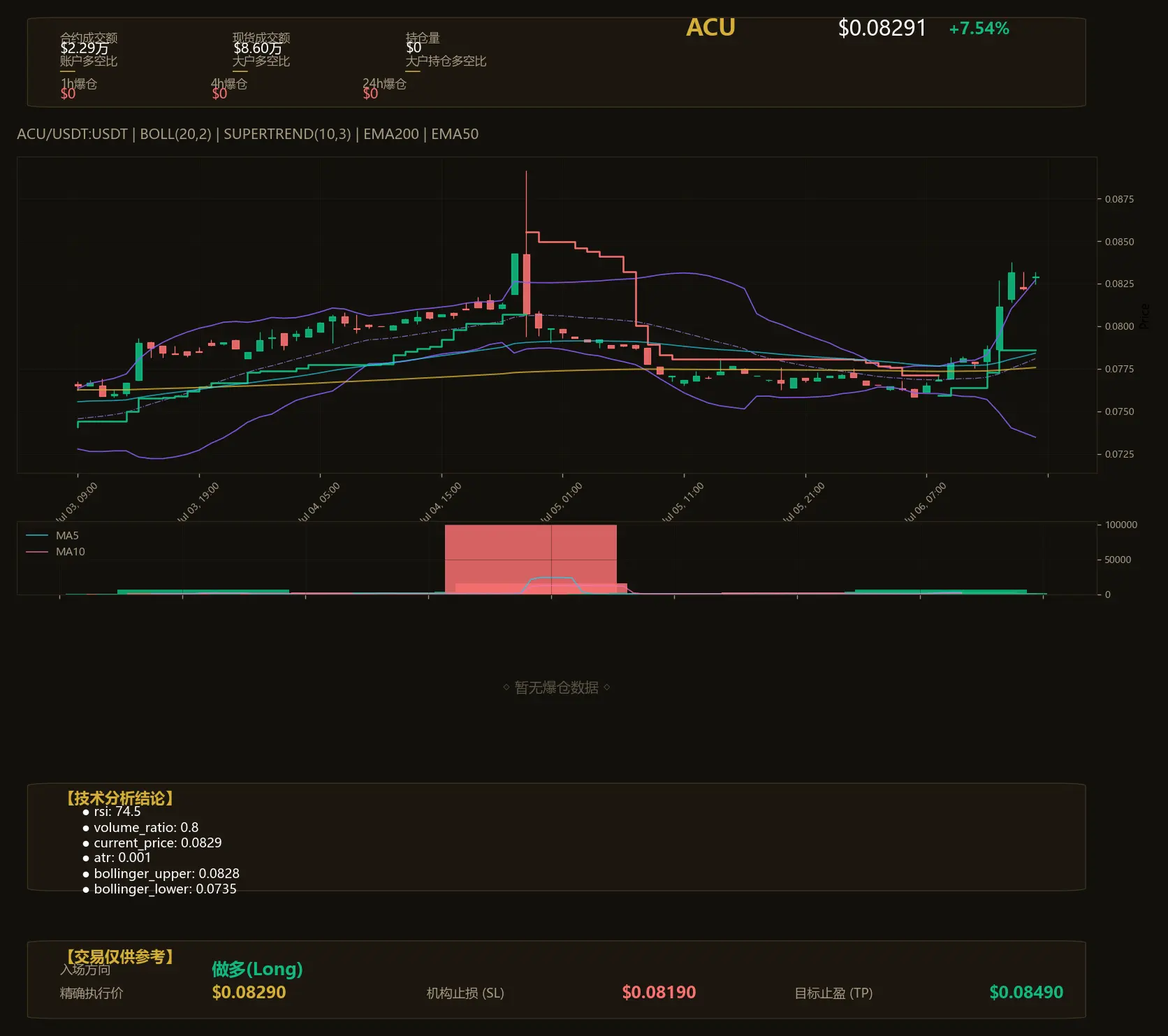Click the $0.08291 current price
This screenshot has width=1168, height=1036.
882,28
